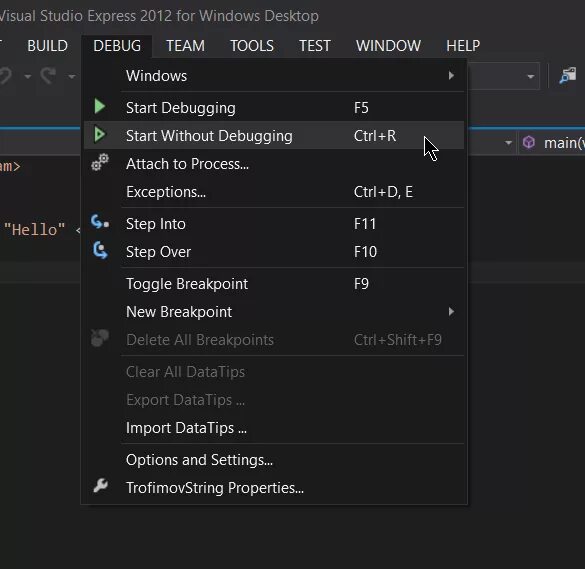Click the Step Into arrow icon
The height and width of the screenshot is (569, 585).
pos(100,222)
